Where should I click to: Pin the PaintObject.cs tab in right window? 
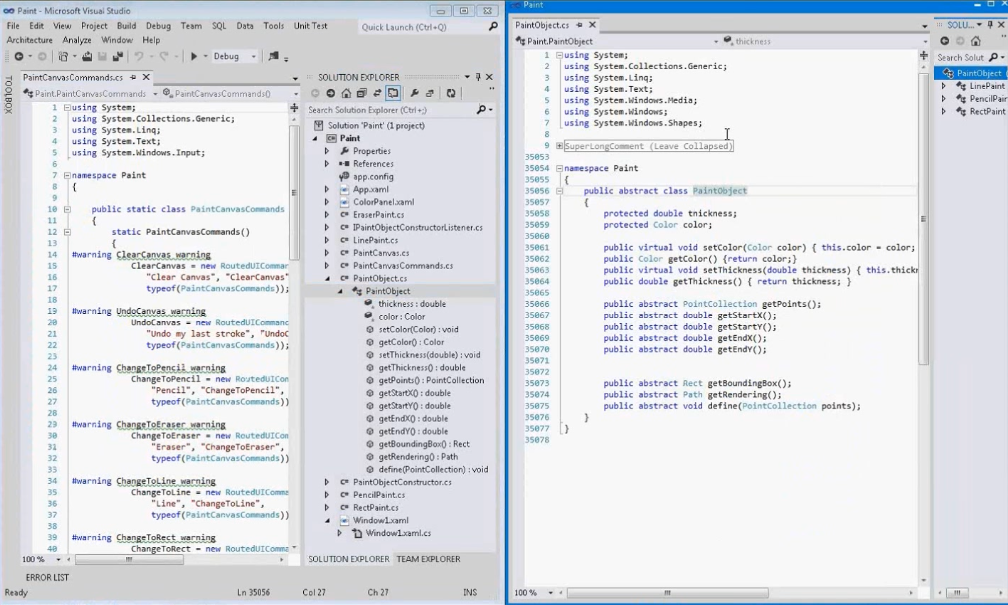579,24
